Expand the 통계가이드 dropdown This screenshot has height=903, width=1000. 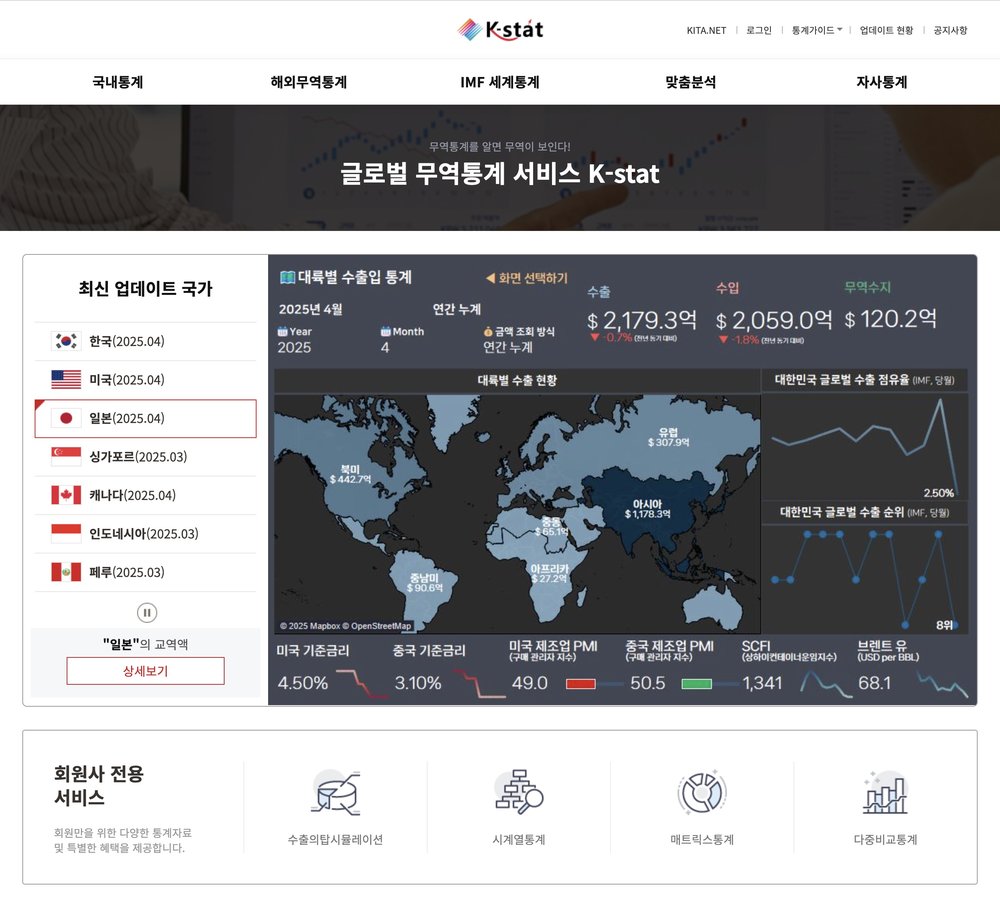click(817, 30)
